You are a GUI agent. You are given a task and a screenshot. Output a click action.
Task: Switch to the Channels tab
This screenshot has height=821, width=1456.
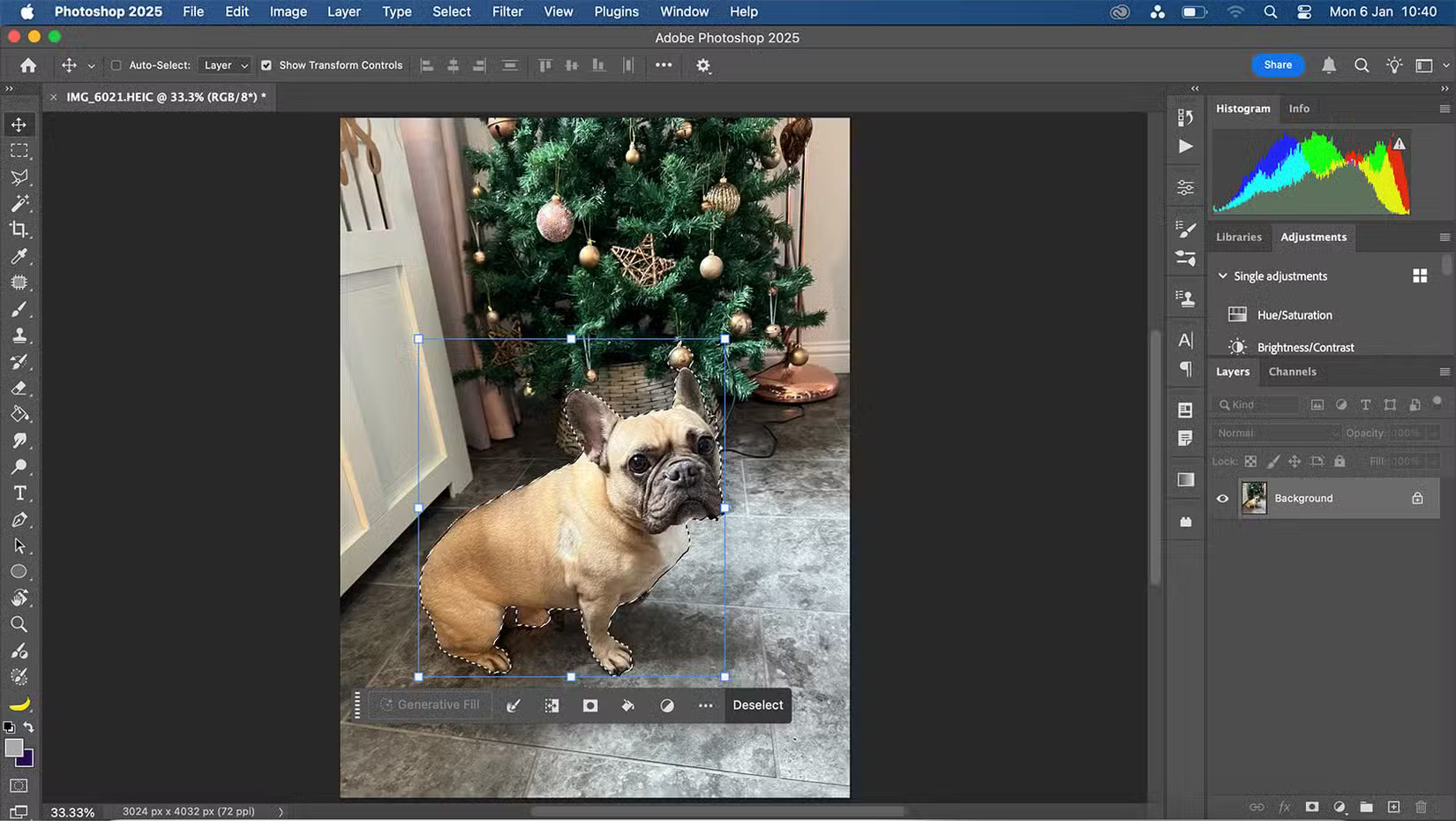1292,371
